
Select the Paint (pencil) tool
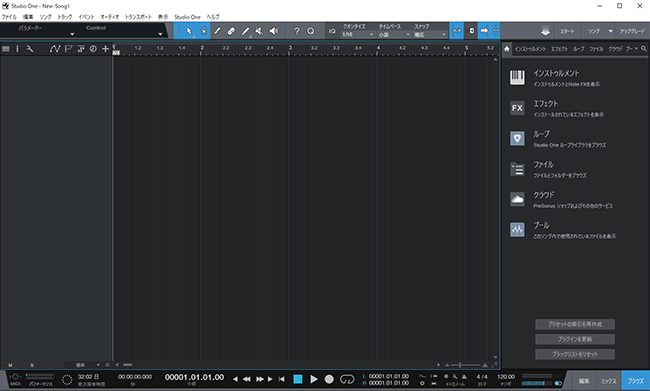[245, 31]
